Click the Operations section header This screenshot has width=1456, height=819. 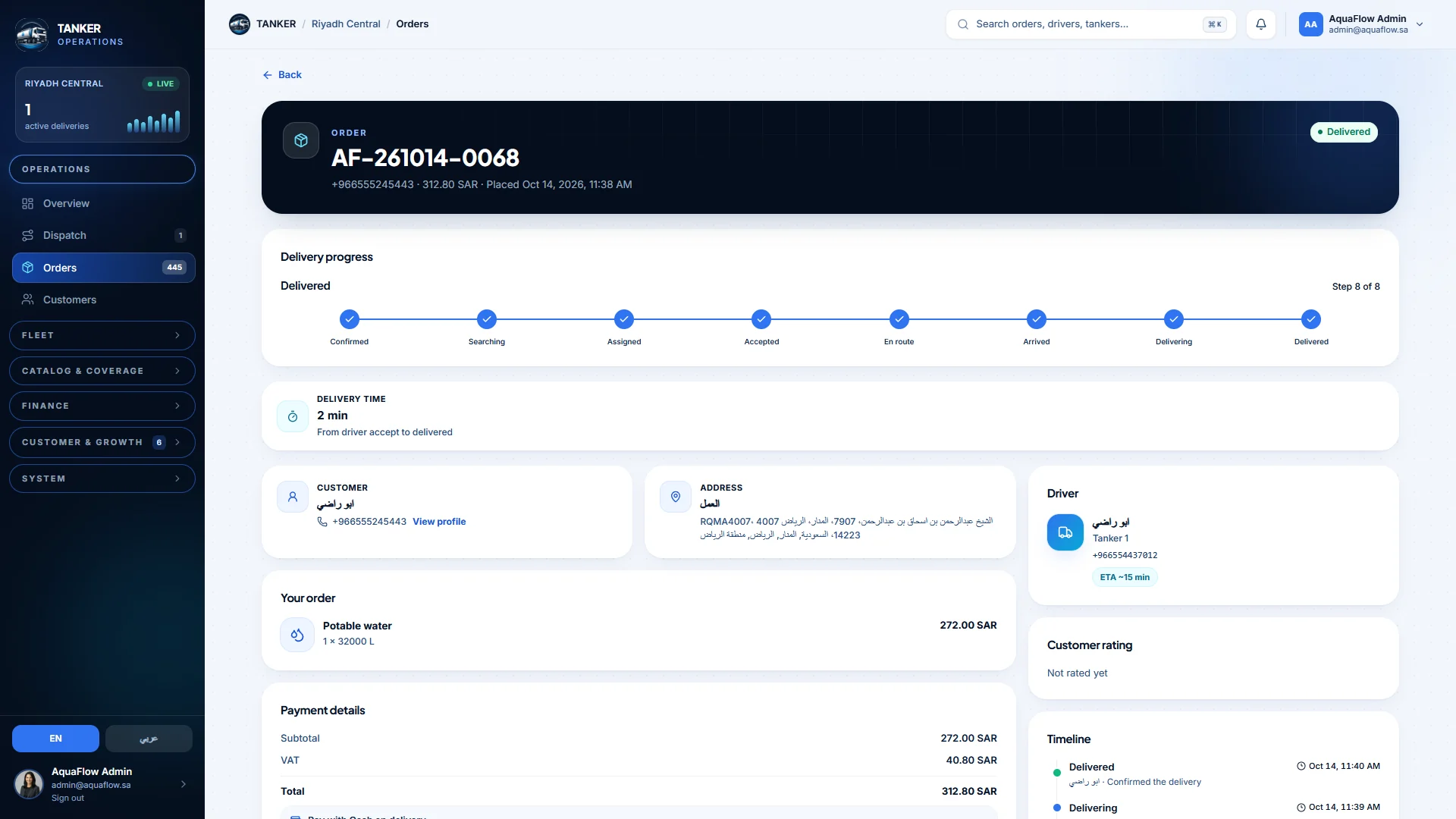[x=102, y=169]
